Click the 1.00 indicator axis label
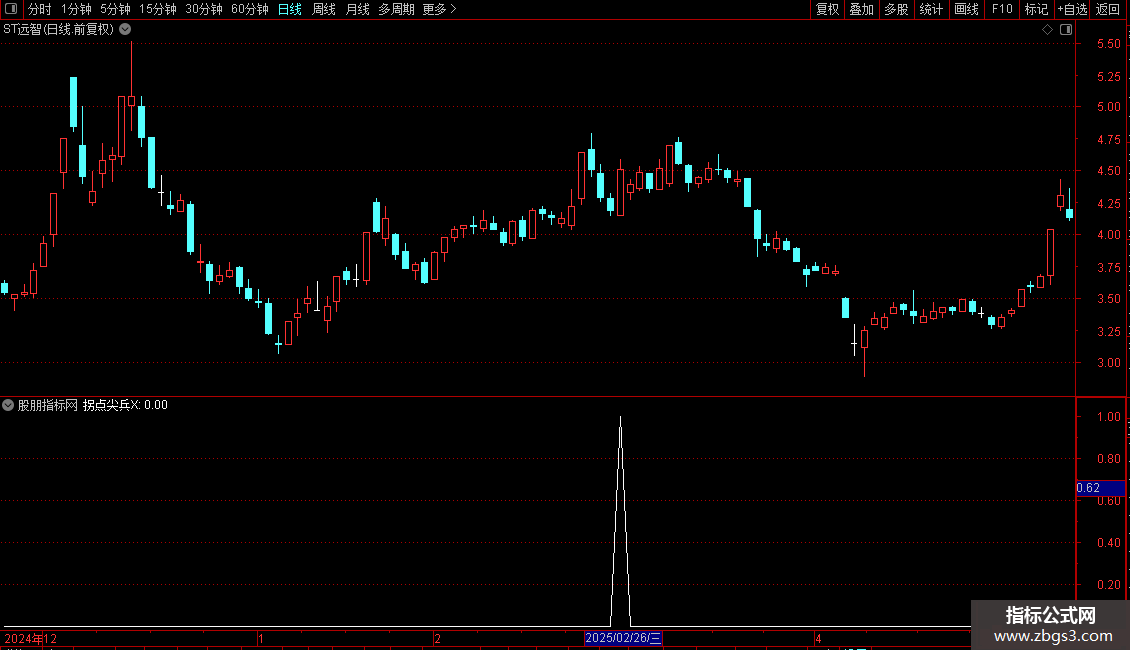This screenshot has height=650, width=1130. point(1108,417)
